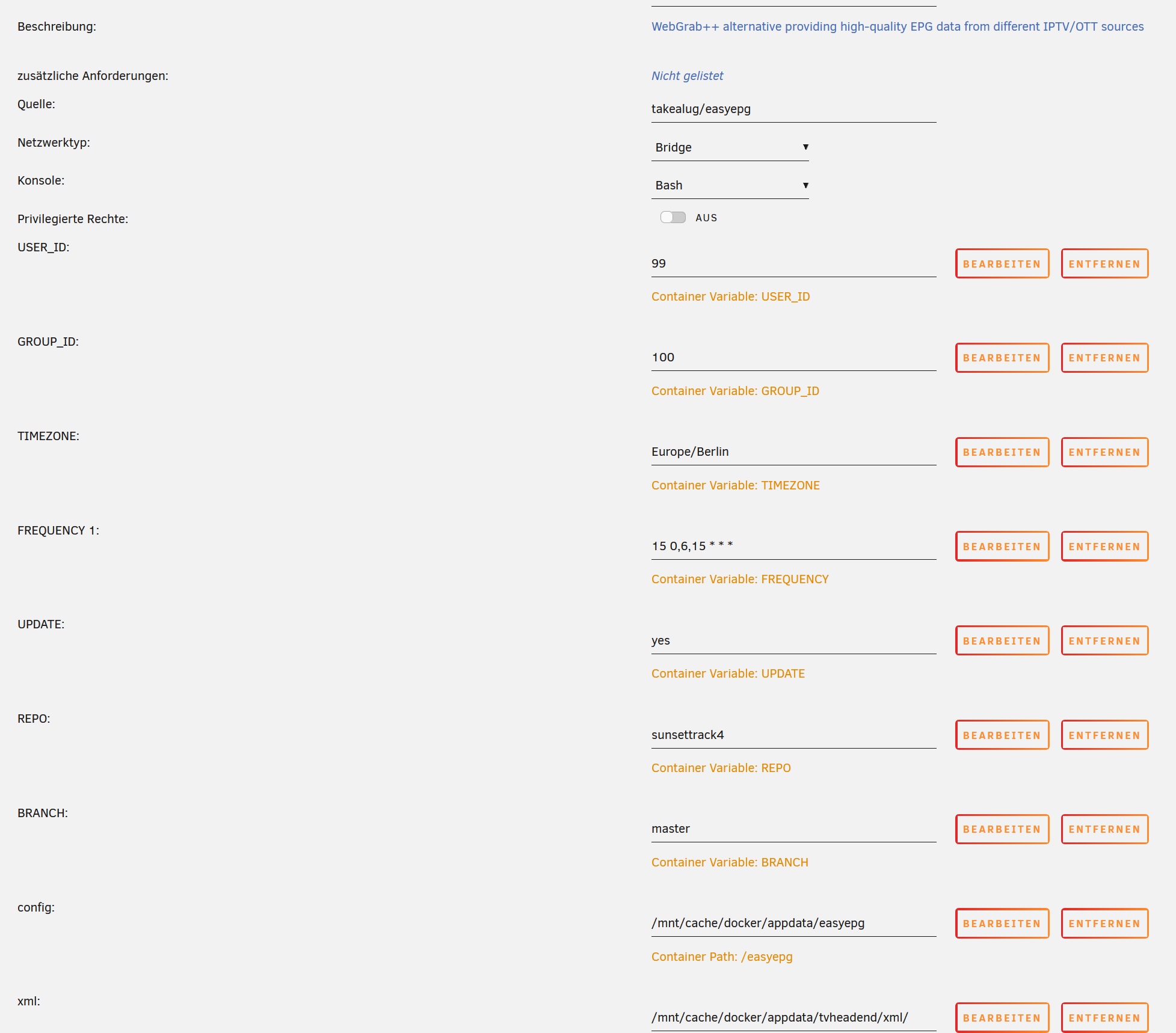Image resolution: width=1176 pixels, height=1033 pixels.
Task: Click Bearbeiten for the xml path
Action: (x=1002, y=1017)
